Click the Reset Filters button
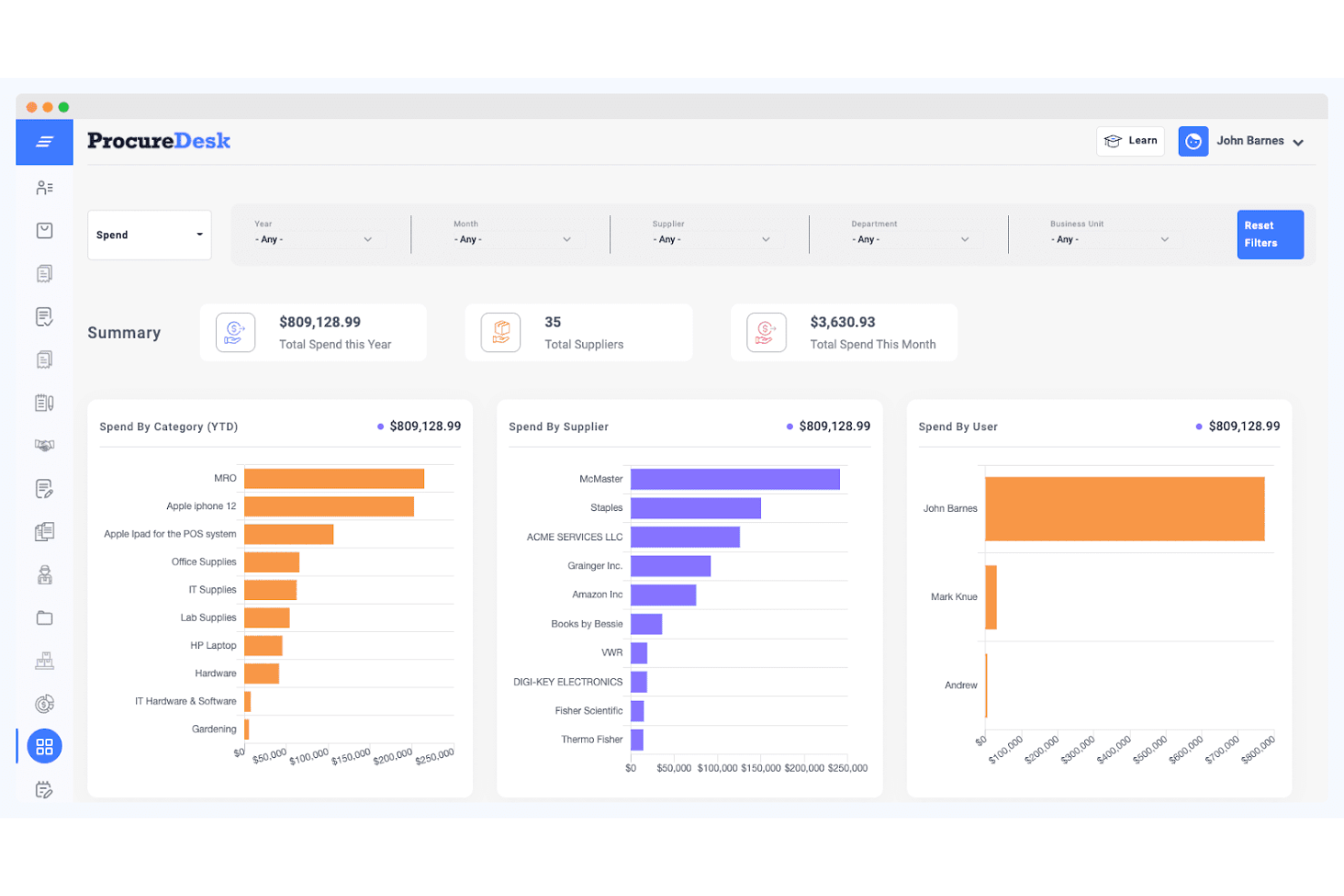Viewport: 1344px width, 896px height. coord(1270,234)
